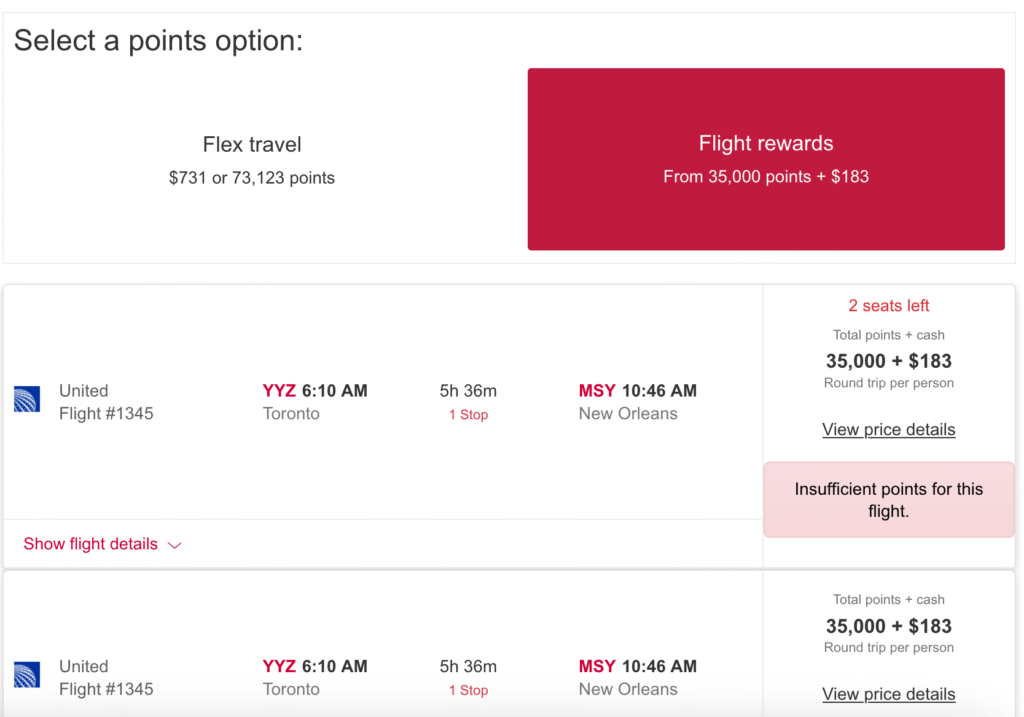The height and width of the screenshot is (717, 1024).
Task: Click the insufficient points notification box
Action: 888,500
